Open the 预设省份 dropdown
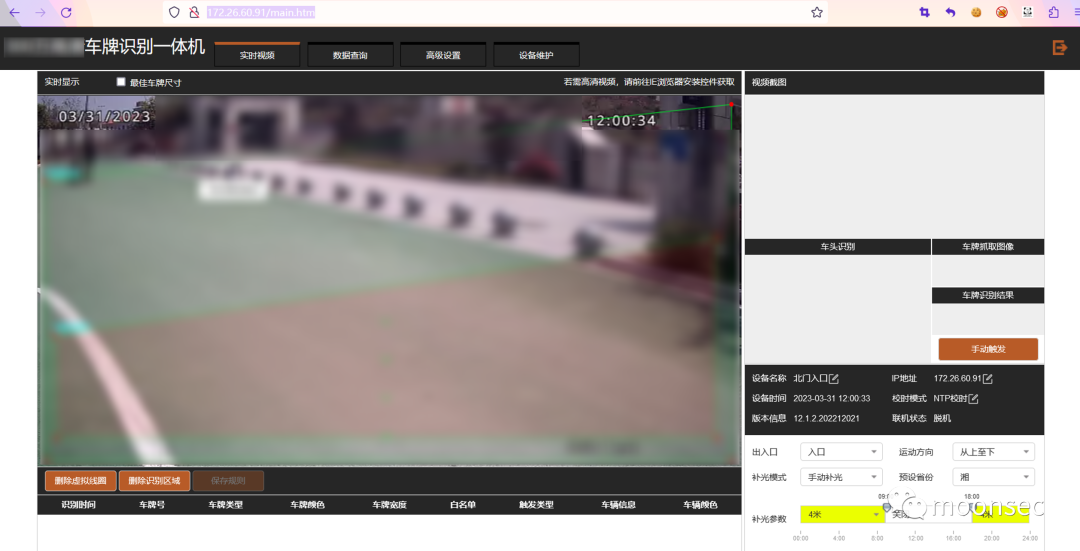The width and height of the screenshot is (1080, 551). [993, 477]
